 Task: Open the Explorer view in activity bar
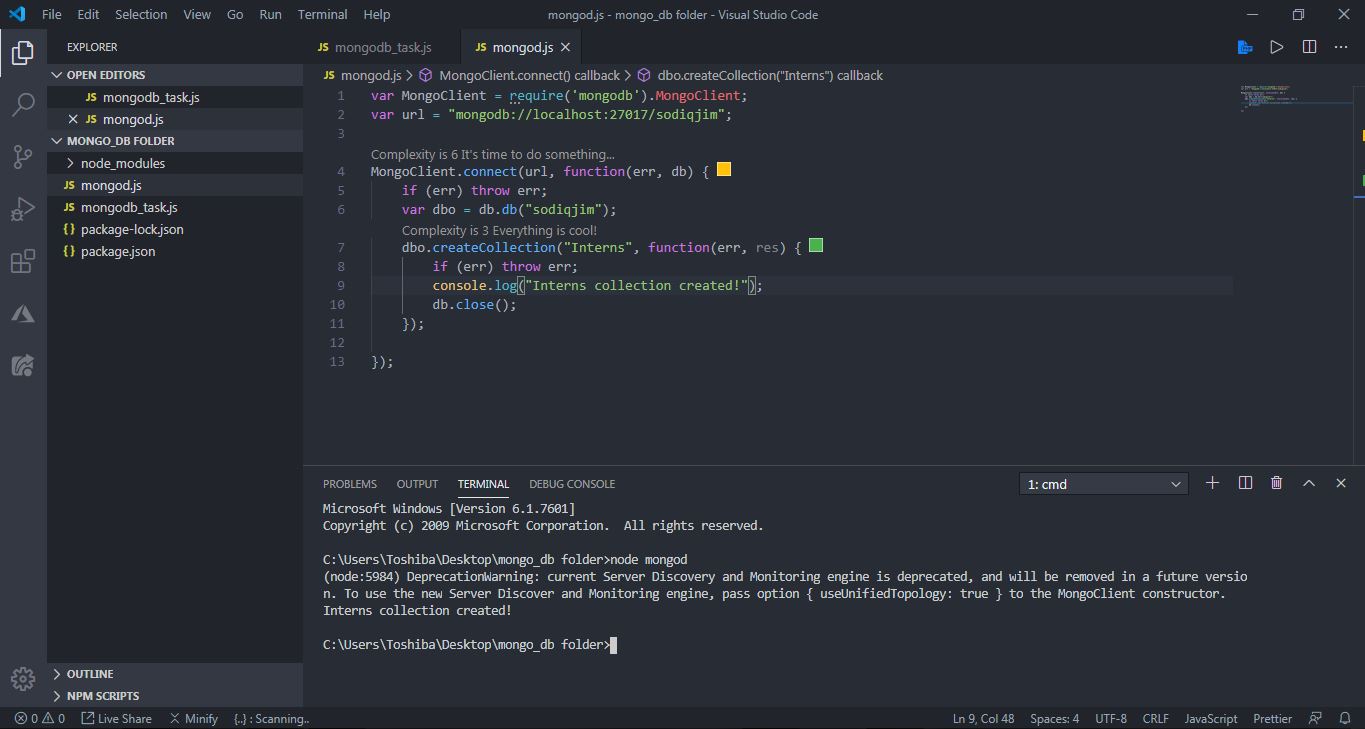(23, 52)
